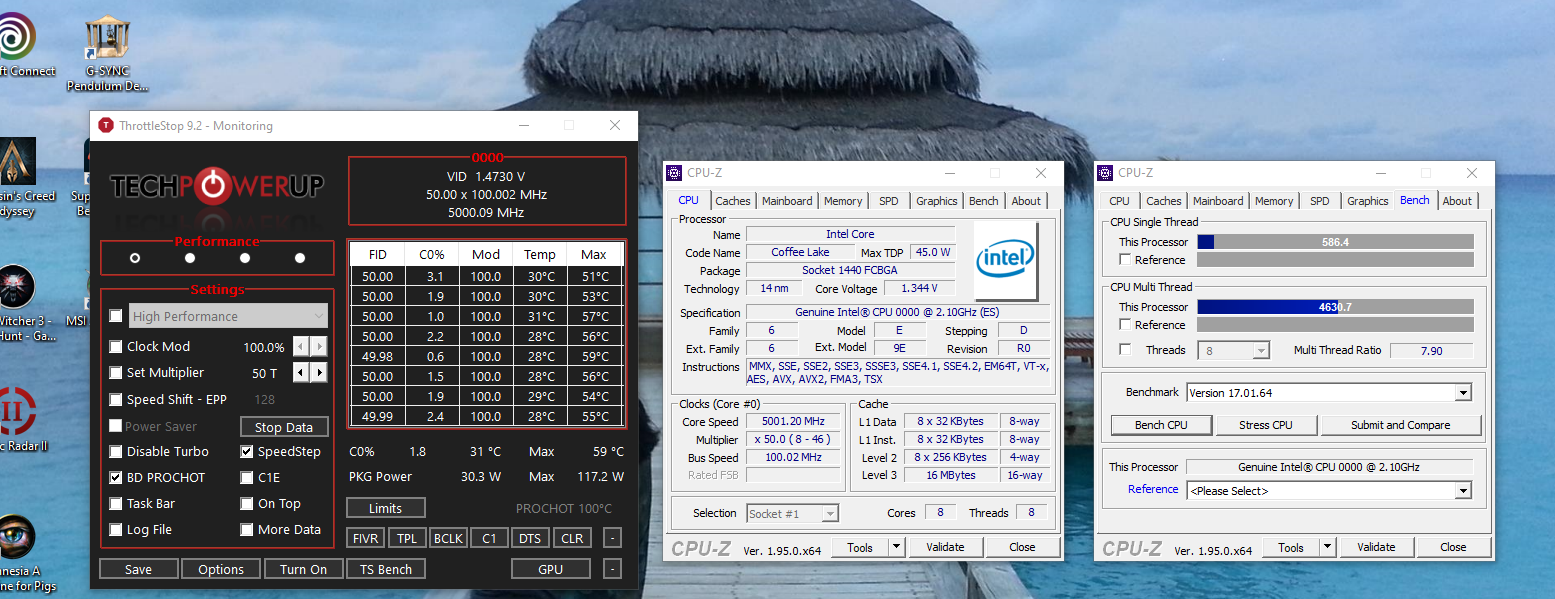1555x599 pixels.
Task: Toggle the Set Multiplier checkbox
Action: tap(116, 373)
